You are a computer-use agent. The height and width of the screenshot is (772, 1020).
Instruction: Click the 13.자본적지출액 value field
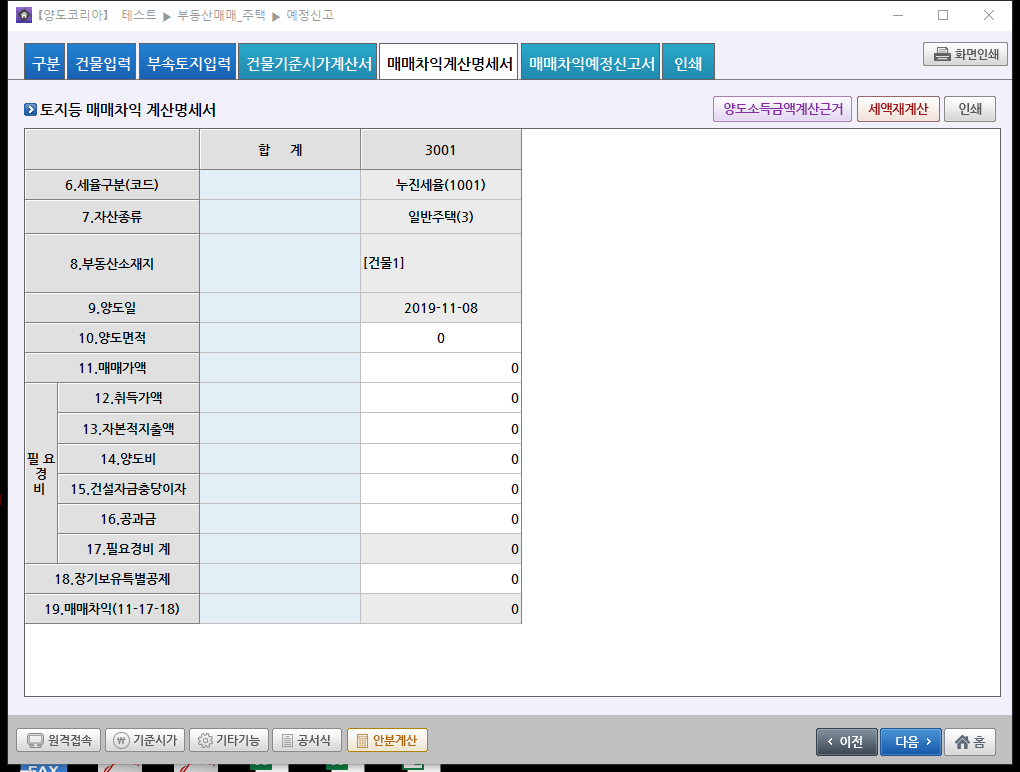point(441,429)
